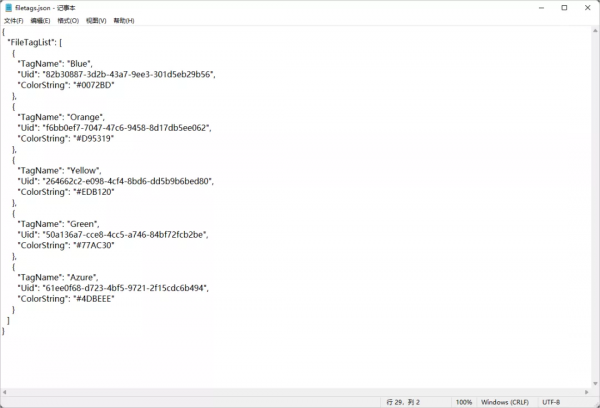Open the 帮助(H) menu
Viewport: 600px width, 408px height.
pos(124,21)
